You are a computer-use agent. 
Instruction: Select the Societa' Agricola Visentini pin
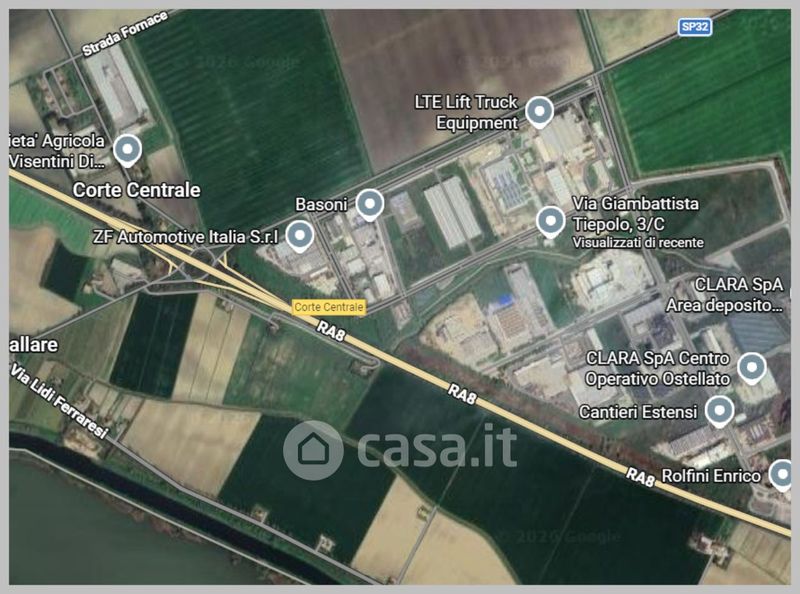click(127, 151)
